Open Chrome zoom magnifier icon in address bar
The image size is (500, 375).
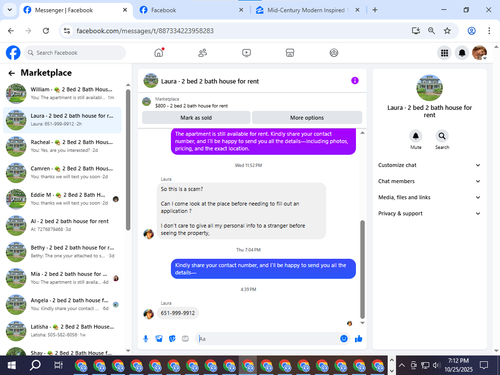pos(431,31)
